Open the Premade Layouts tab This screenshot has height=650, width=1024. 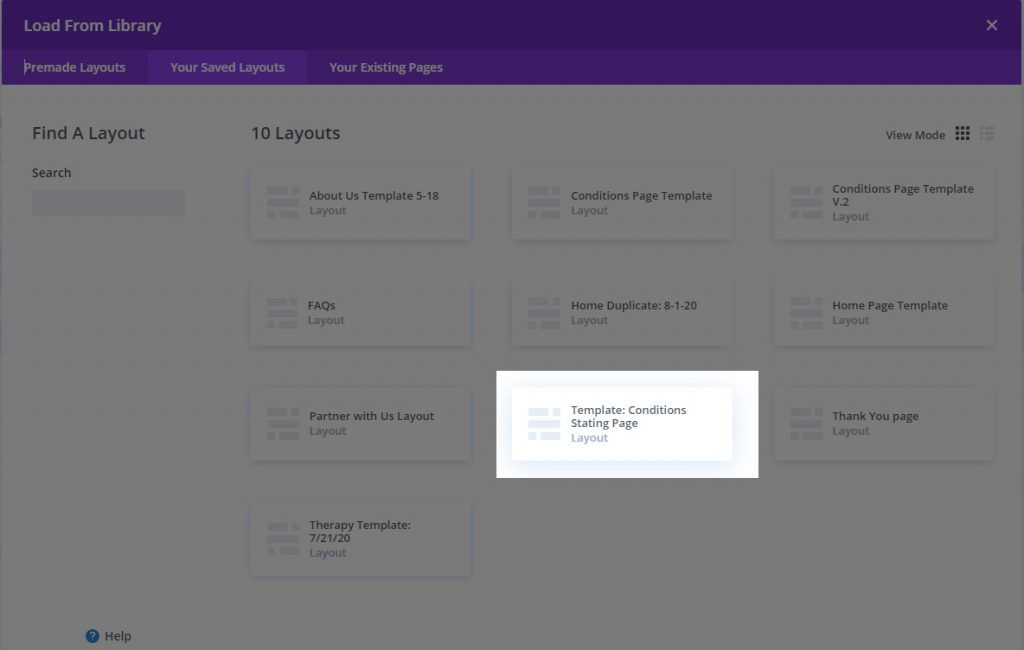tap(74, 67)
